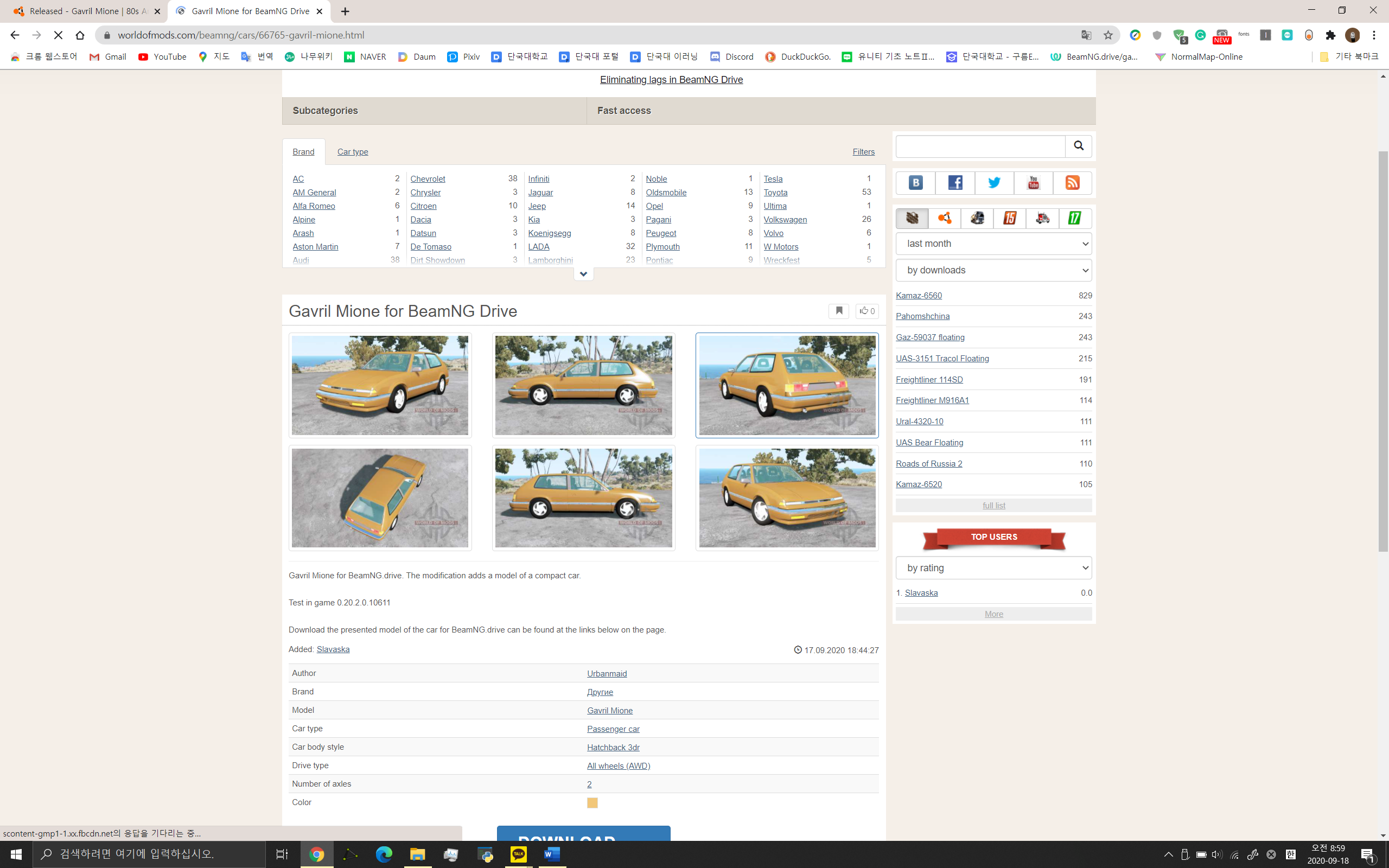The height and width of the screenshot is (868, 1389).
Task: Open the Discord bookmark
Action: [x=732, y=56]
